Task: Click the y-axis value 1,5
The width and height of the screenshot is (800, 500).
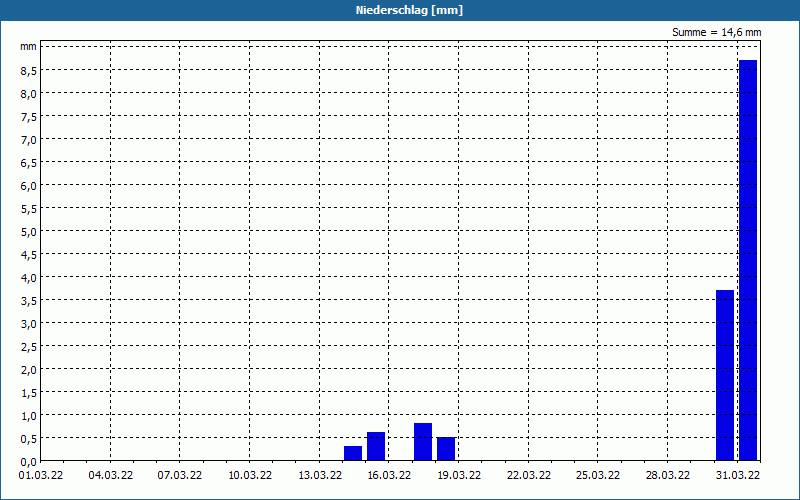Action: pos(29,393)
